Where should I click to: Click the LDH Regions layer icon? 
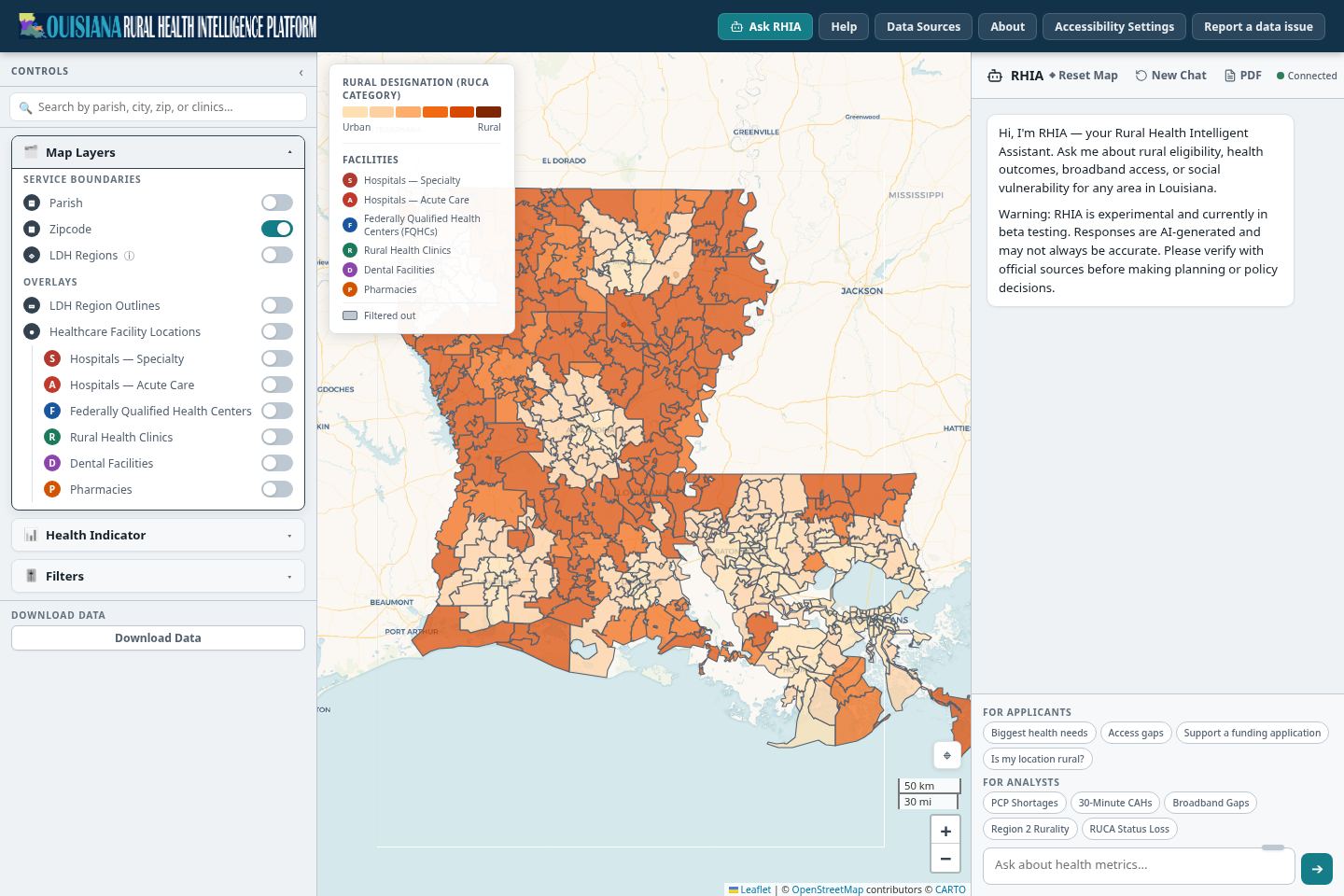[32, 255]
